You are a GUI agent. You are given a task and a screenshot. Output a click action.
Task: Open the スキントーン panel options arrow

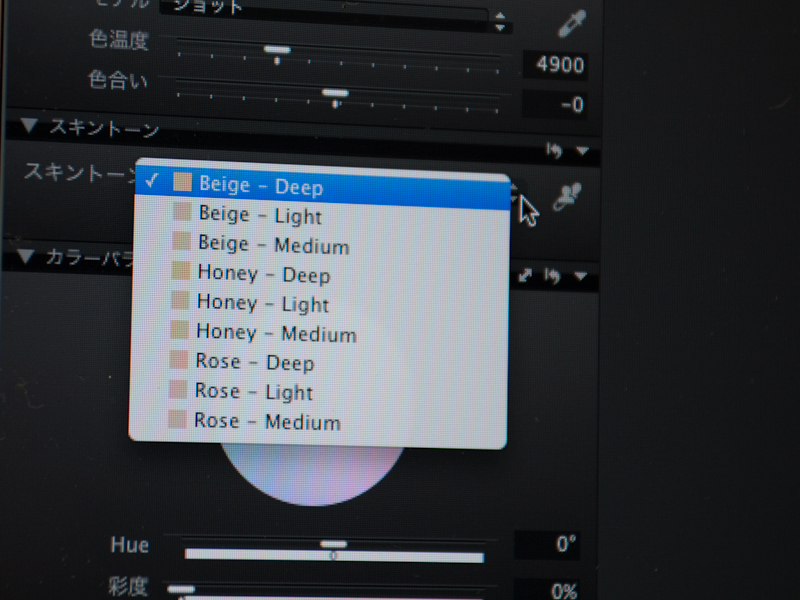coord(583,151)
